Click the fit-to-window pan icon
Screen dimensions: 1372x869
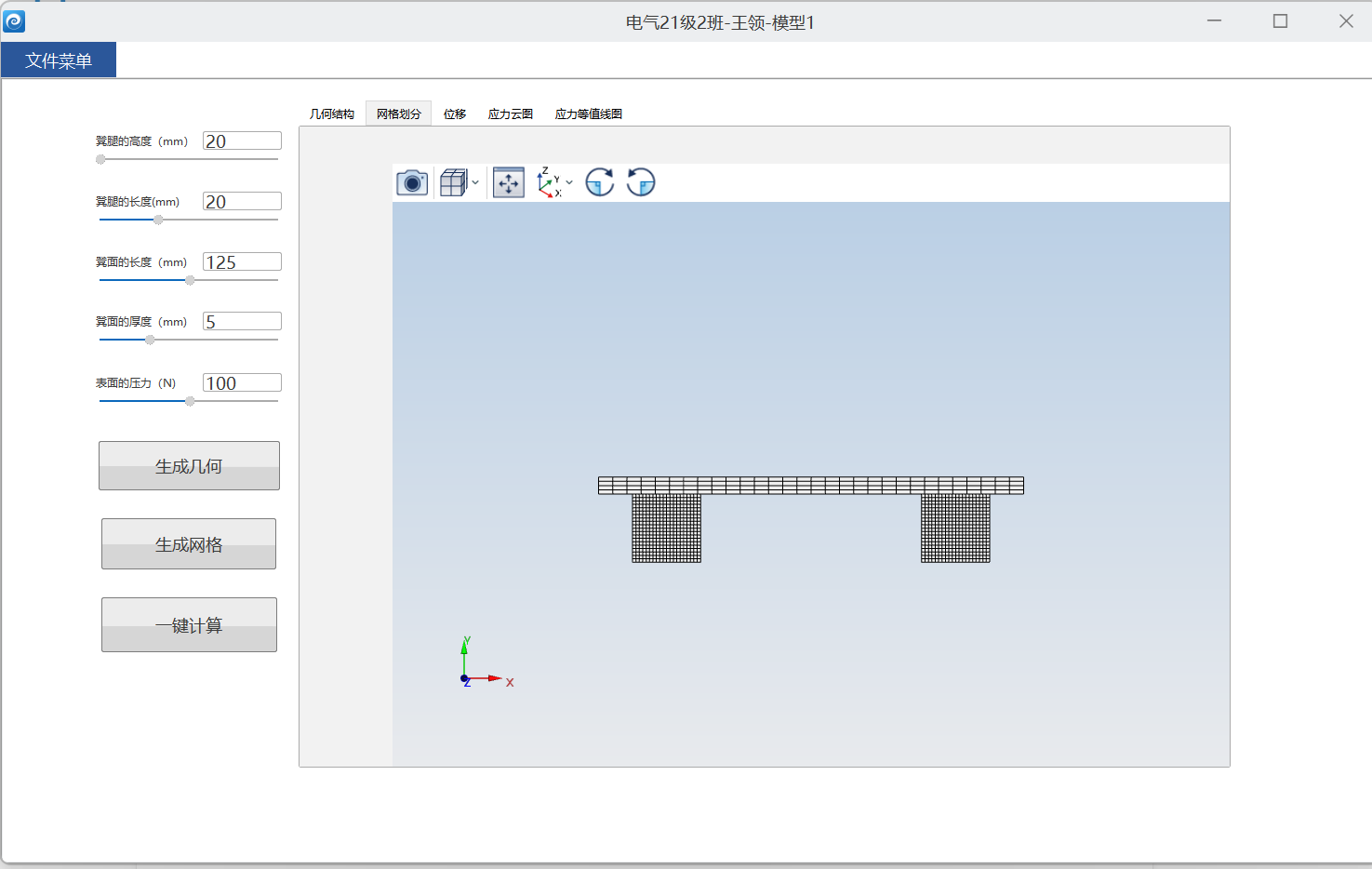click(x=509, y=182)
